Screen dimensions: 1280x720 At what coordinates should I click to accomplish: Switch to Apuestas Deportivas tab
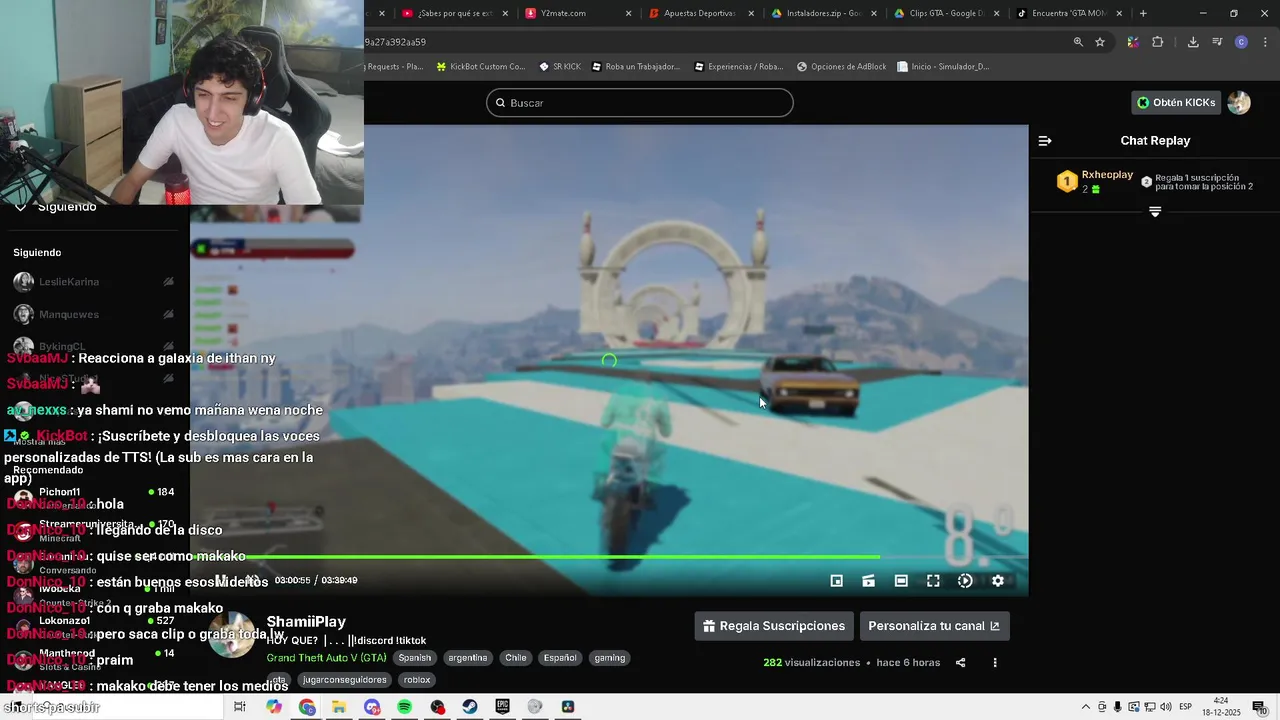click(700, 13)
